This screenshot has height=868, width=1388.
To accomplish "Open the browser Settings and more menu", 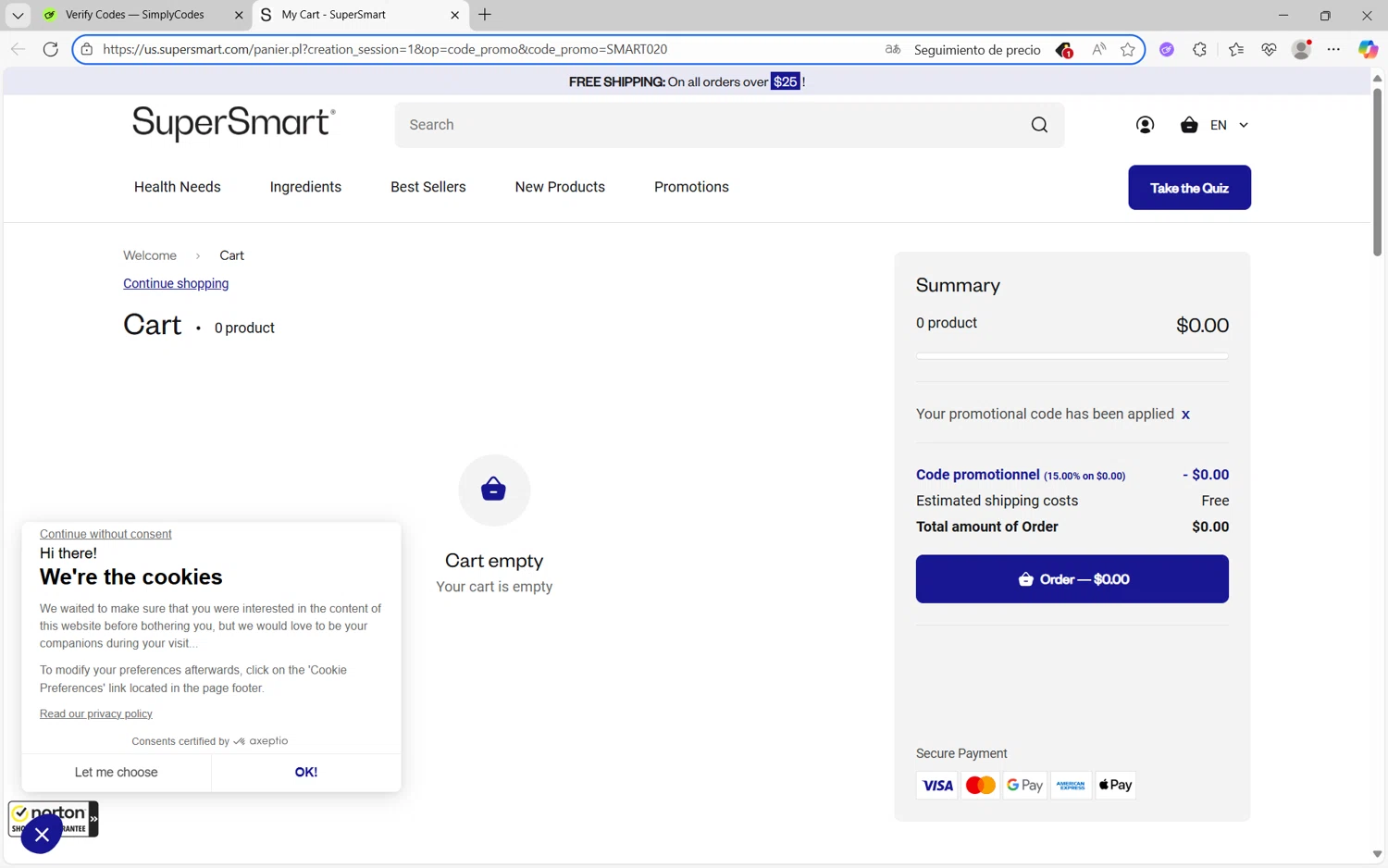I will tap(1333, 50).
